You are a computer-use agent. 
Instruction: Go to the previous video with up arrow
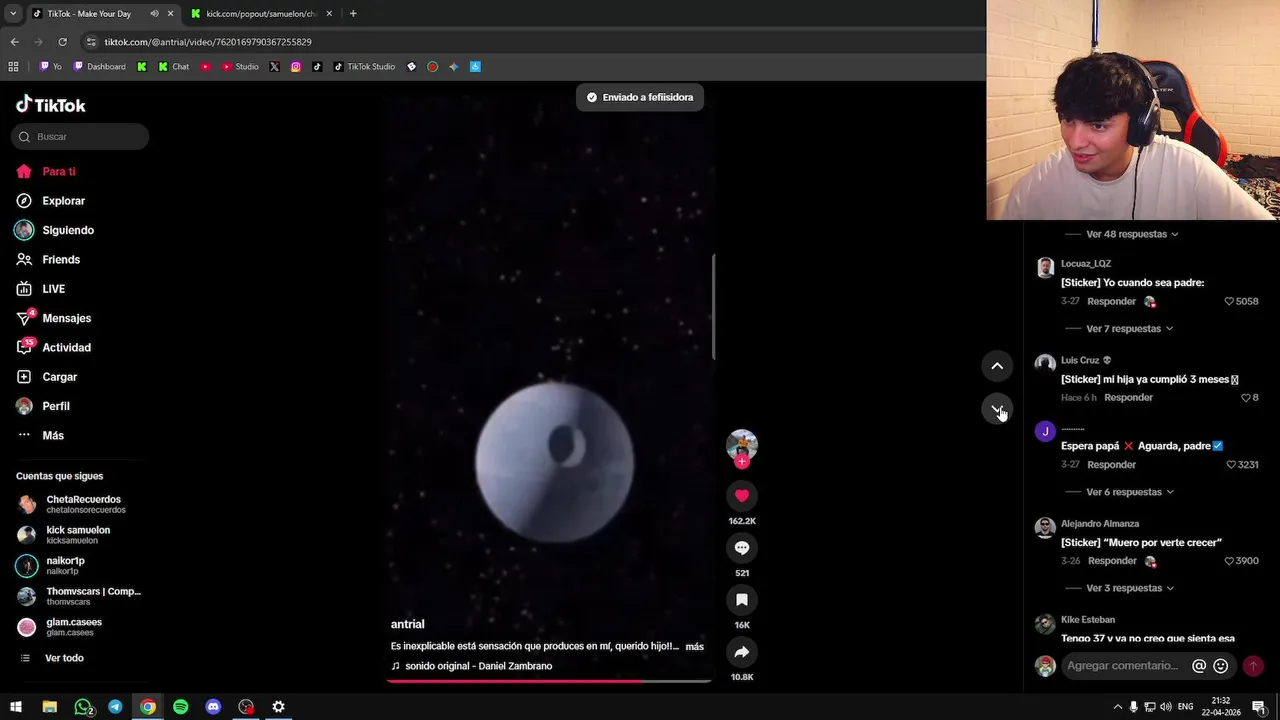click(x=997, y=366)
